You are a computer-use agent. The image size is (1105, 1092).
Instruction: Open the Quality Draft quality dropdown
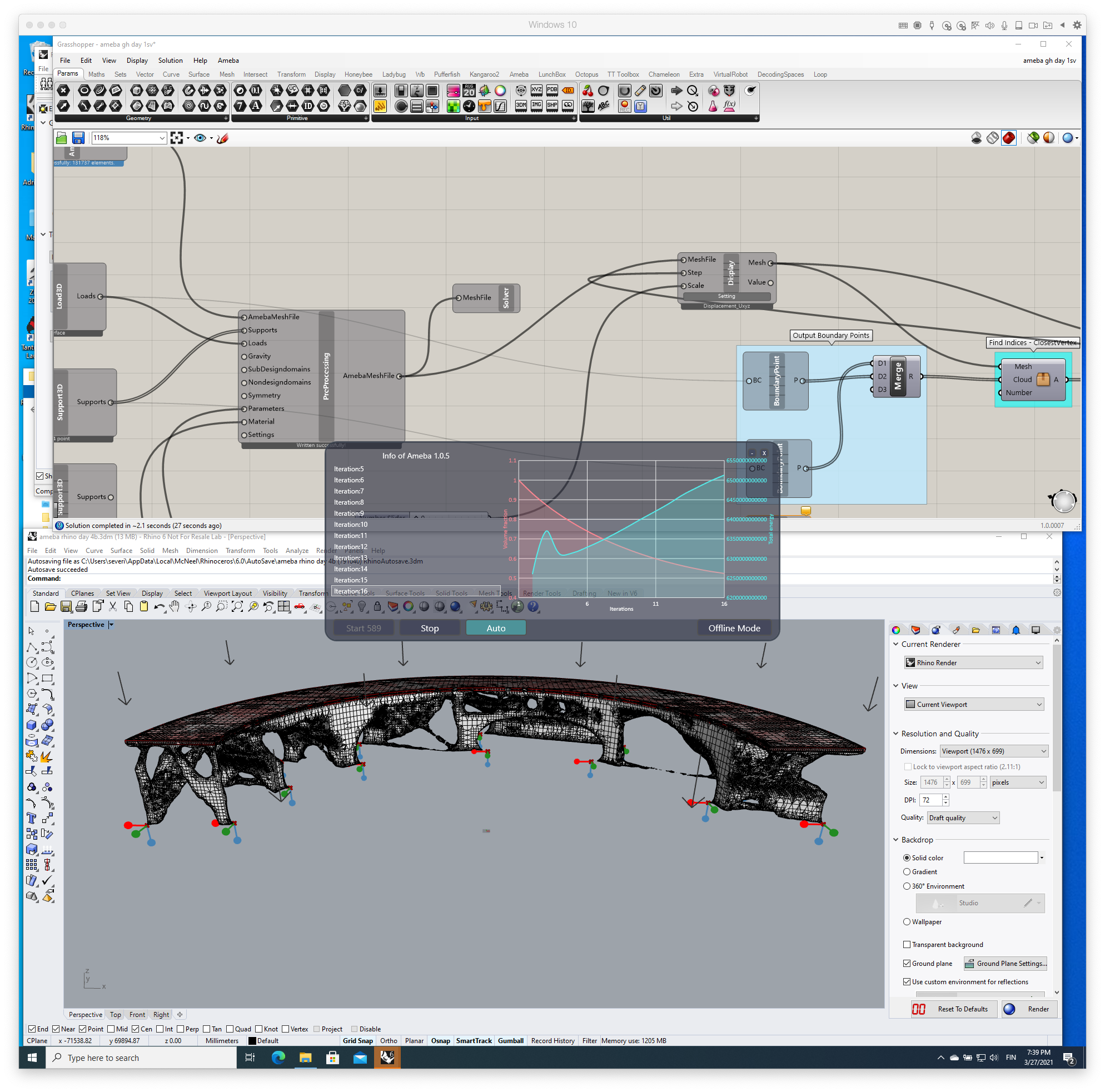963,817
